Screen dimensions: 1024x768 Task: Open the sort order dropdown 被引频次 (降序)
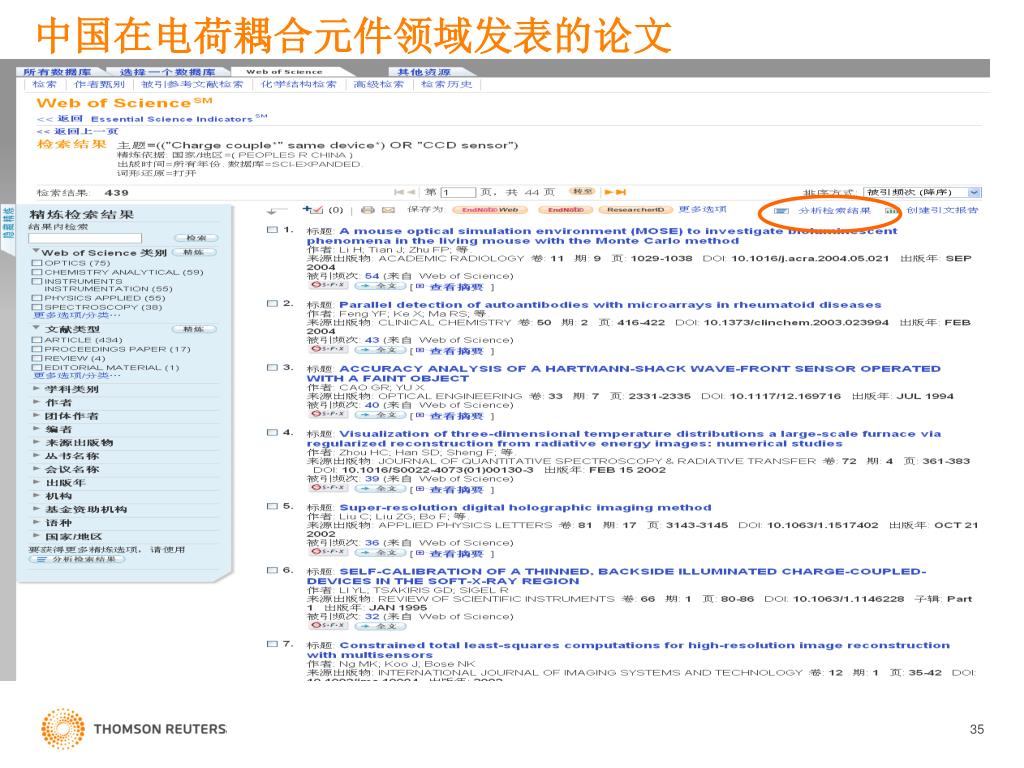922,192
